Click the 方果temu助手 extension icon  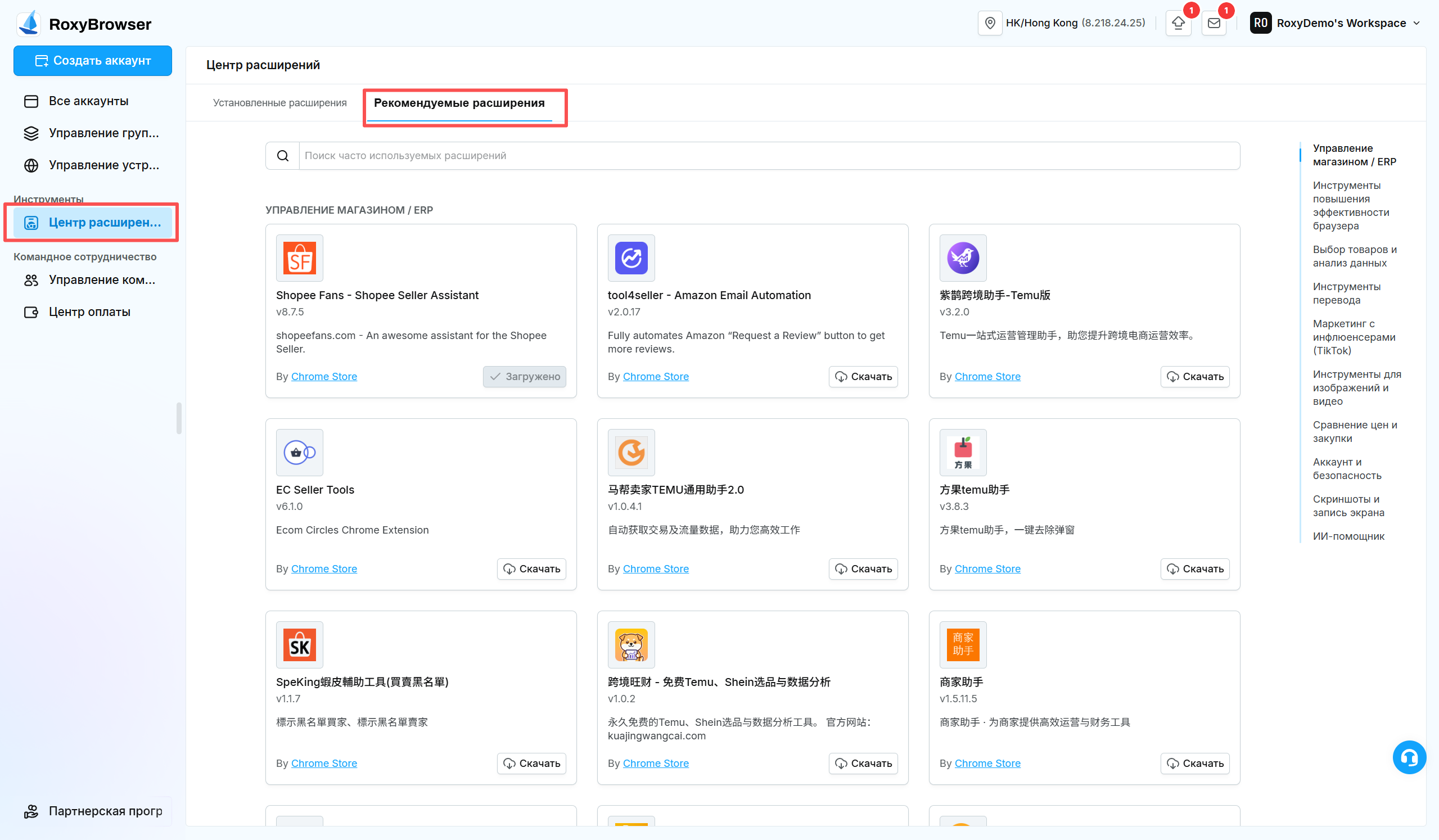pyautogui.click(x=963, y=452)
